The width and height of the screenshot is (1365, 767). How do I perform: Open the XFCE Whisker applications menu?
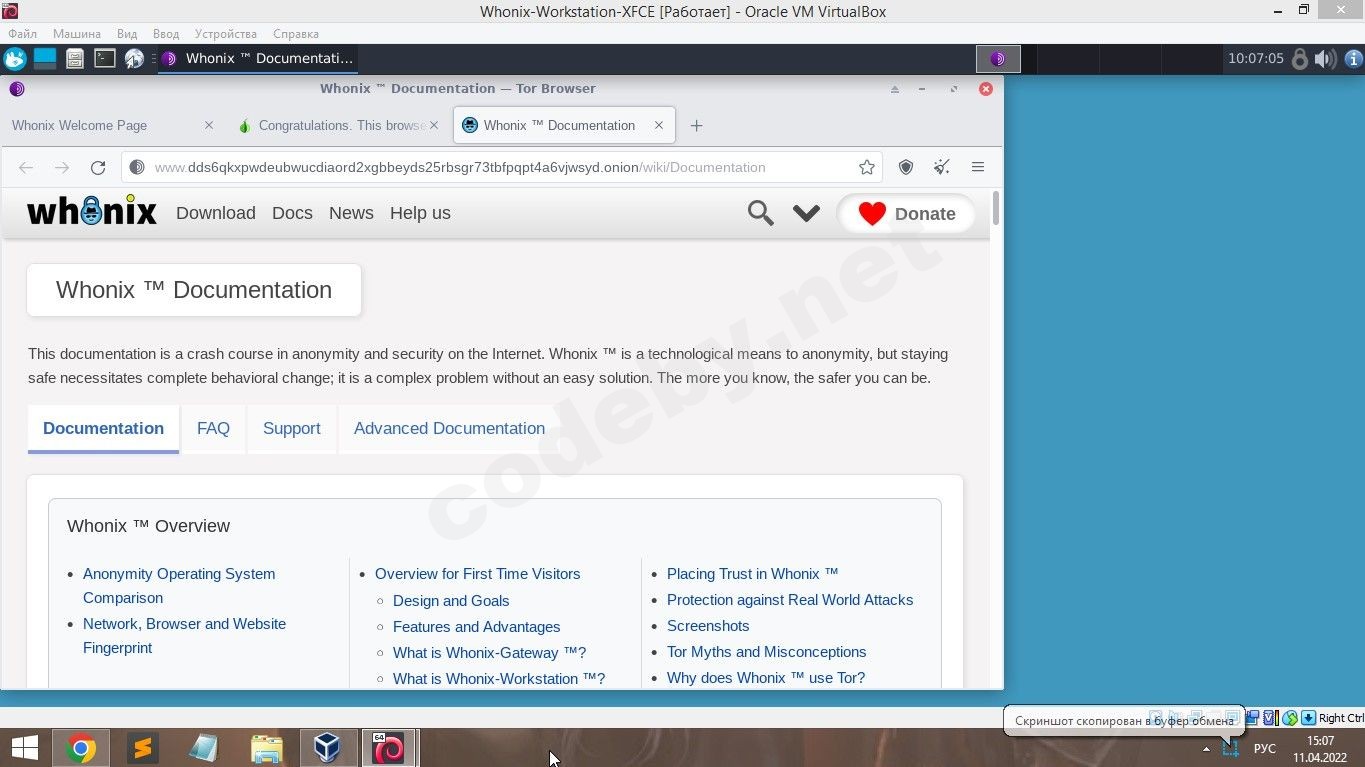tap(14, 59)
